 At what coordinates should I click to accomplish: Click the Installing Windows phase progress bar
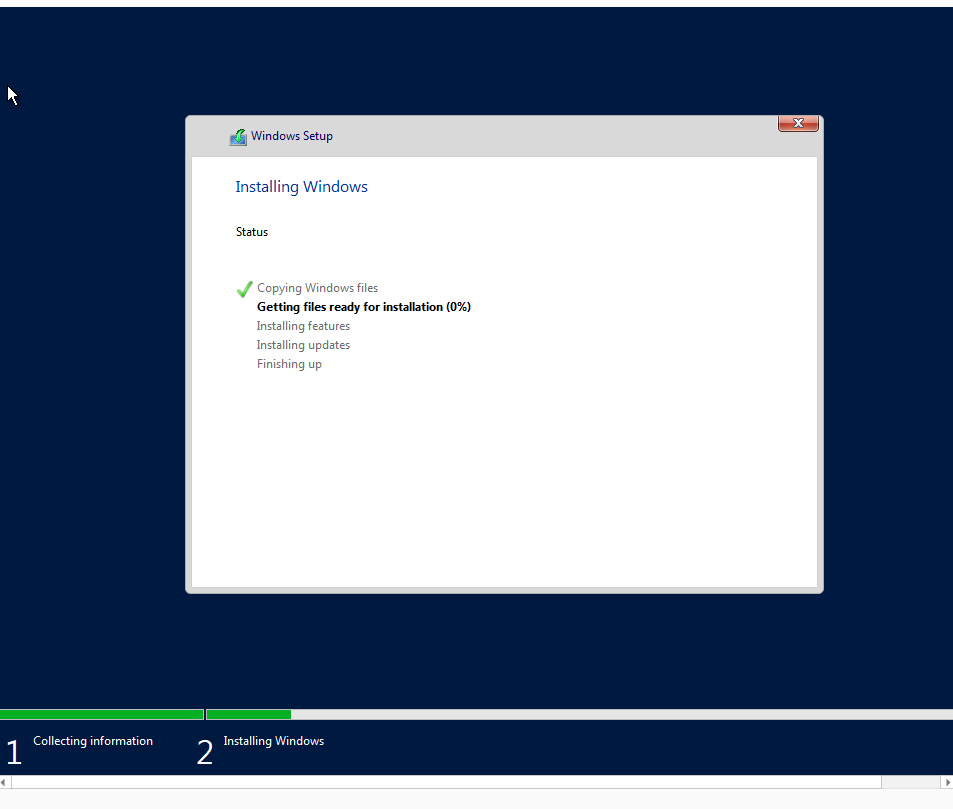click(580, 715)
